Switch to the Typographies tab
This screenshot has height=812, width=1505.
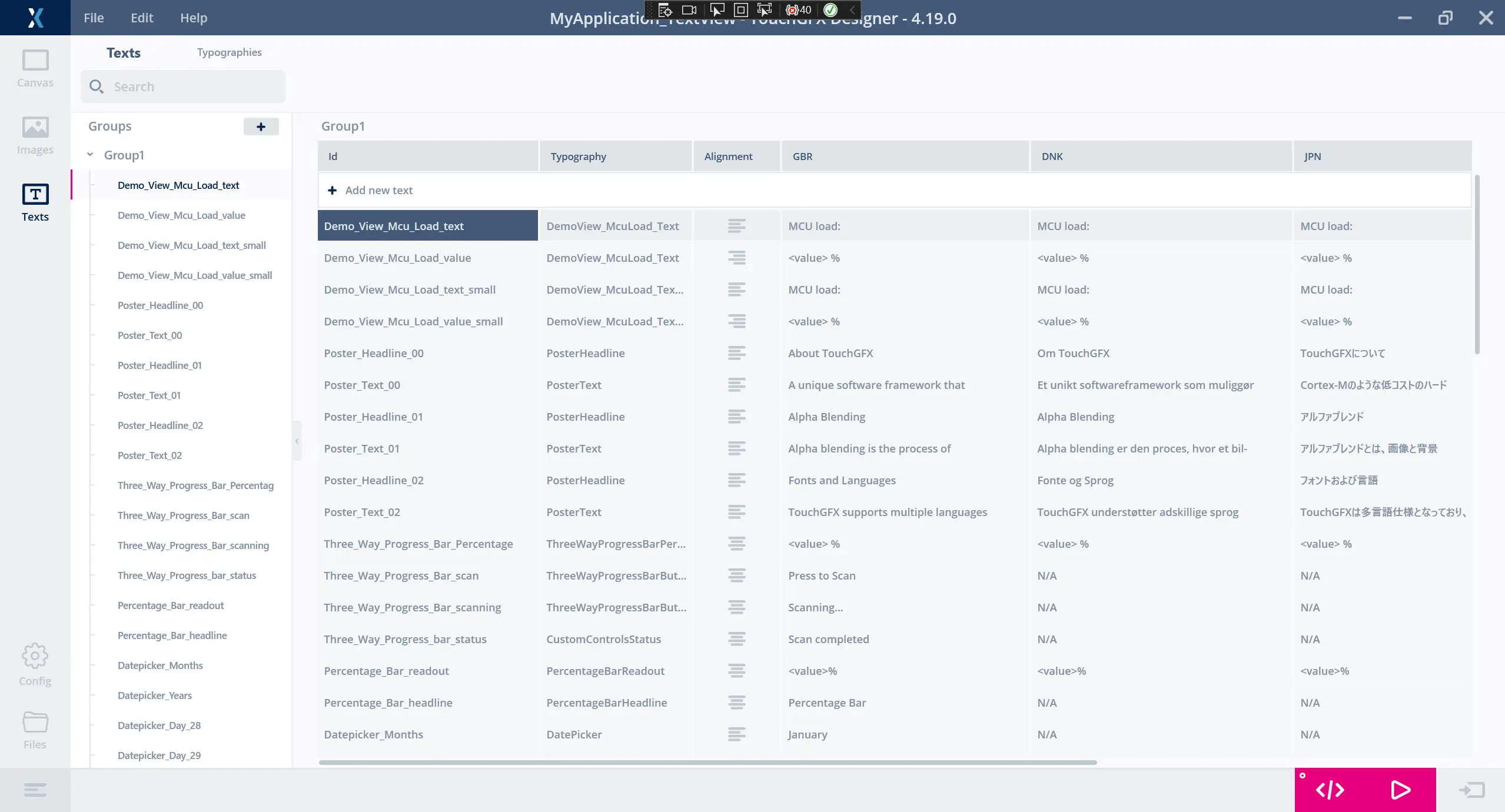pos(229,52)
